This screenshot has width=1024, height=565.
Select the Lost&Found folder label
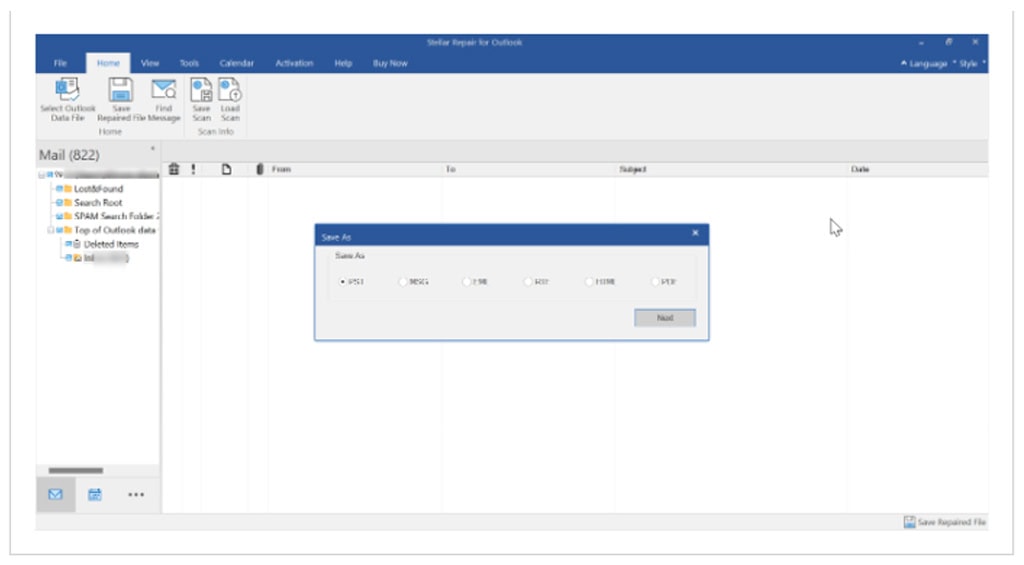coord(98,189)
